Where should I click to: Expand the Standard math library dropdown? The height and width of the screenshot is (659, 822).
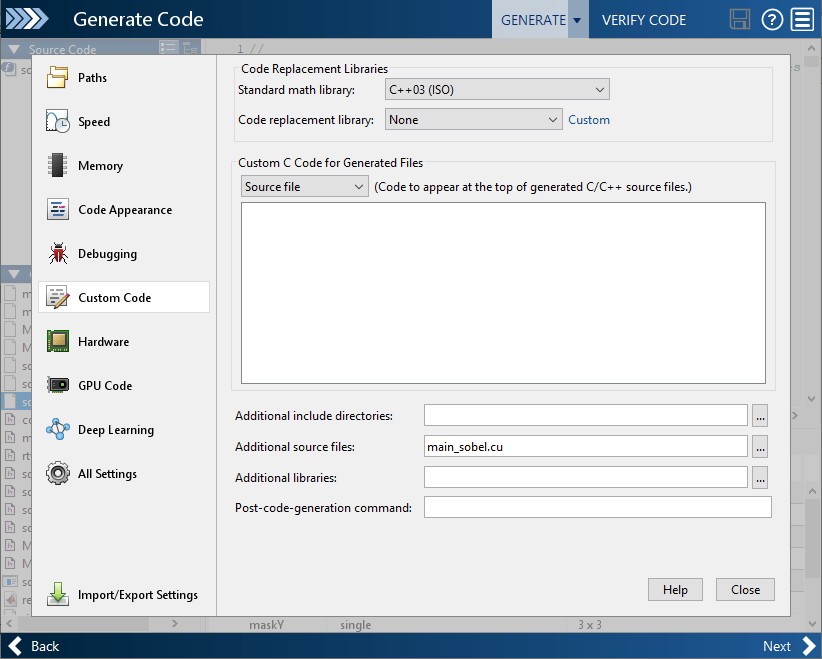coord(497,90)
